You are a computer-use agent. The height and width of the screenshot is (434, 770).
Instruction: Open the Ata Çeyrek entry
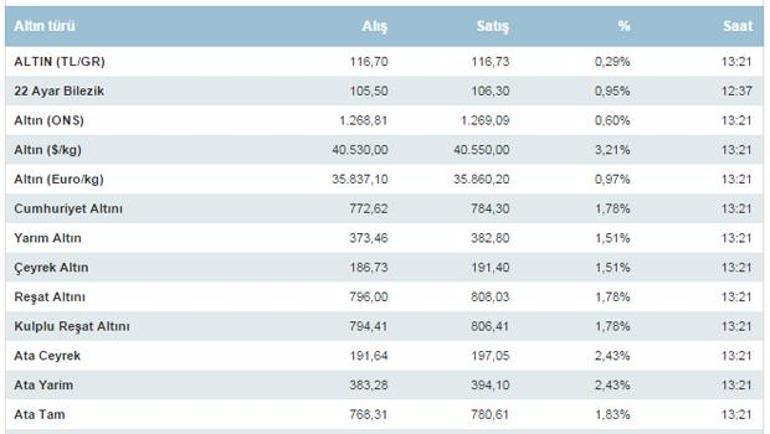click(x=48, y=356)
